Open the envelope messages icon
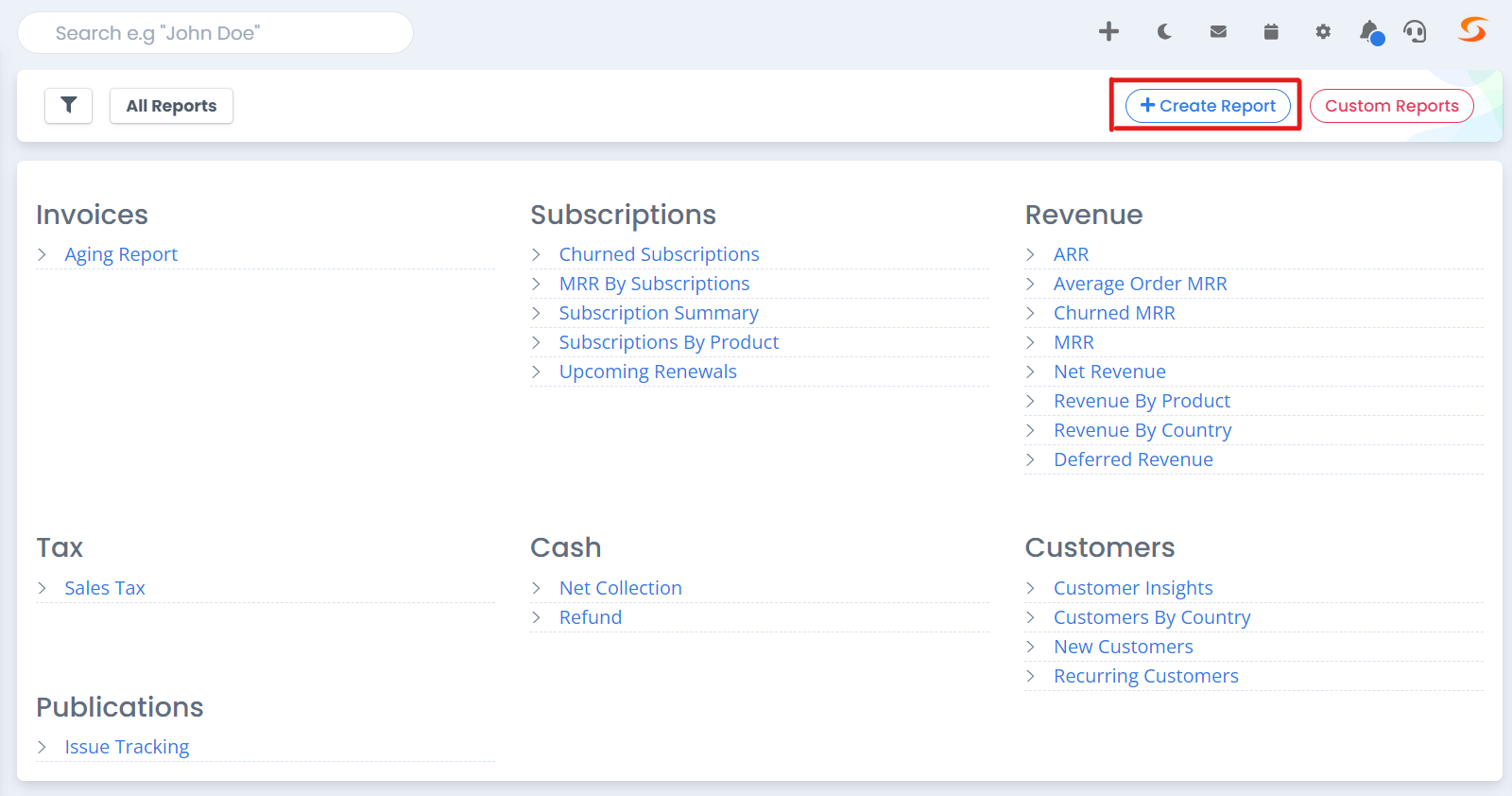Image resolution: width=1512 pixels, height=796 pixels. point(1218,32)
